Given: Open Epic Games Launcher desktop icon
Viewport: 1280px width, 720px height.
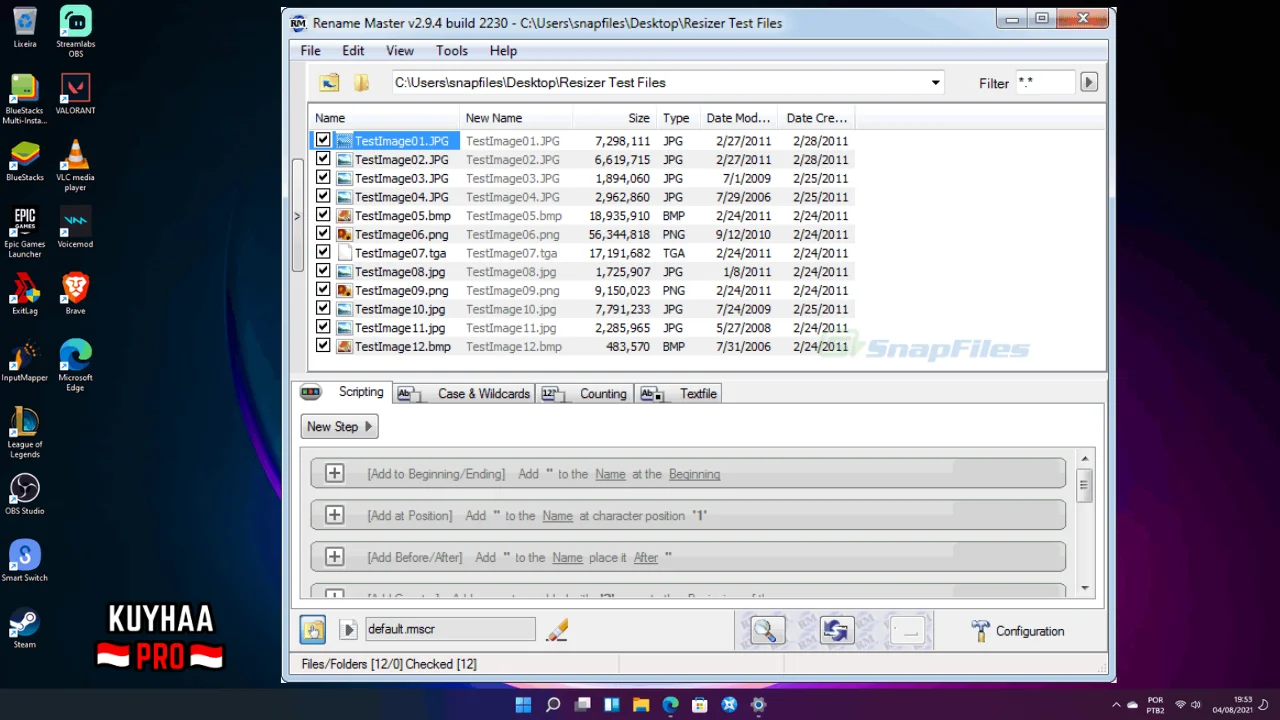Looking at the screenshot, I should (25, 232).
